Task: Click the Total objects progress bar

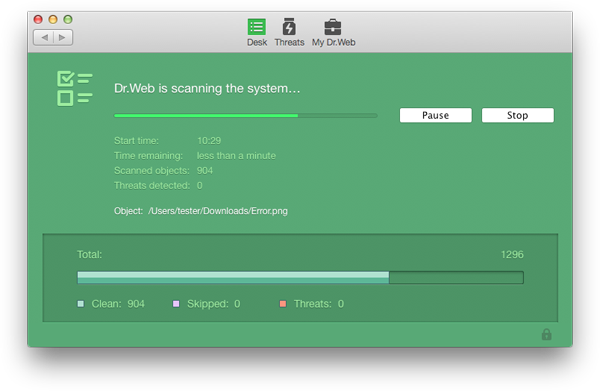Action: click(300, 277)
